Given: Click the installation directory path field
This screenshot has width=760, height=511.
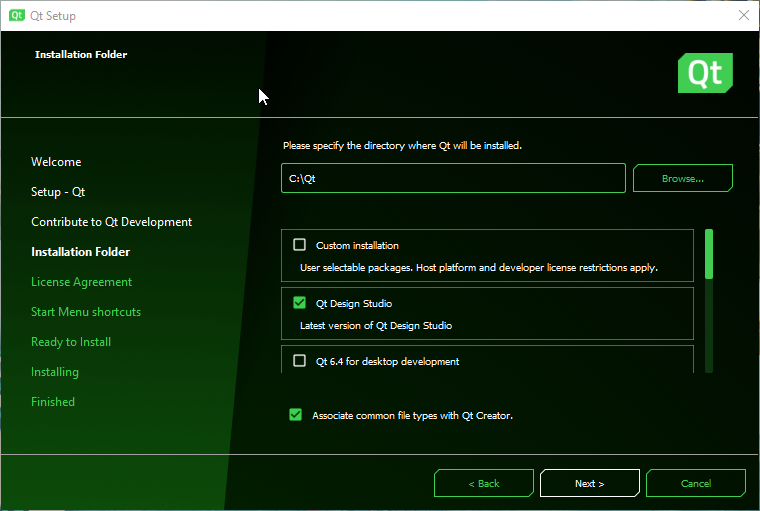Looking at the screenshot, I should (x=453, y=179).
